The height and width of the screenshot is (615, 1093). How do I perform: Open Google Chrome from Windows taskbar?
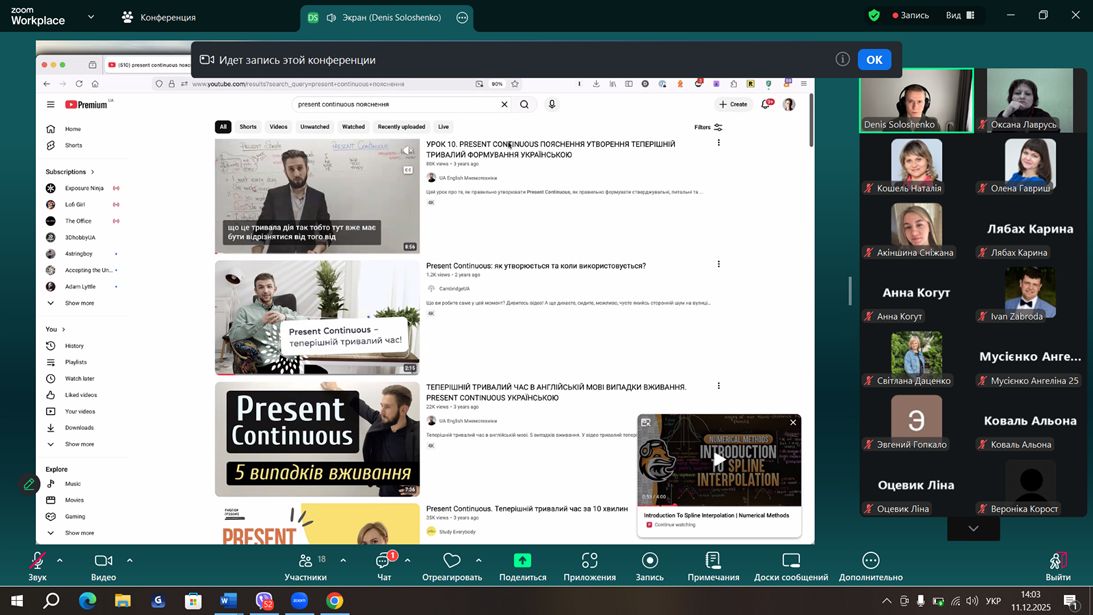tap(334, 601)
